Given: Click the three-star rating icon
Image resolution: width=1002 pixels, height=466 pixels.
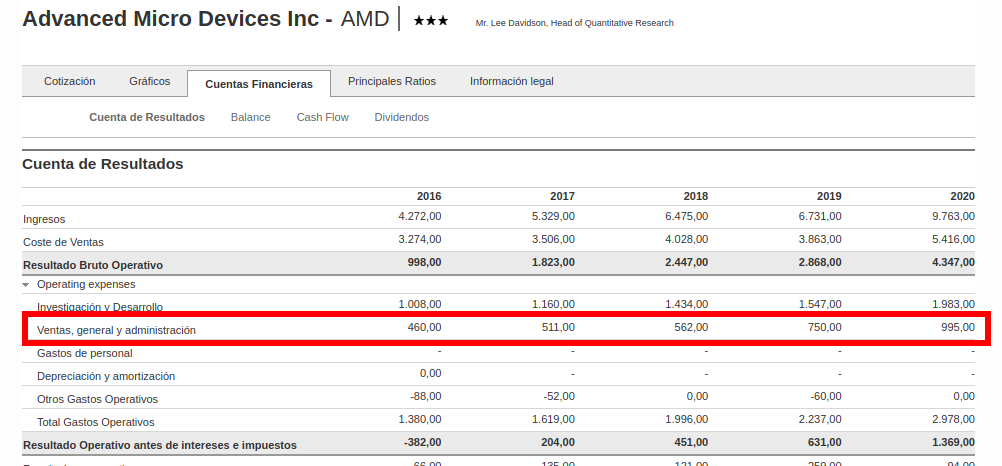Looking at the screenshot, I should pos(430,21).
